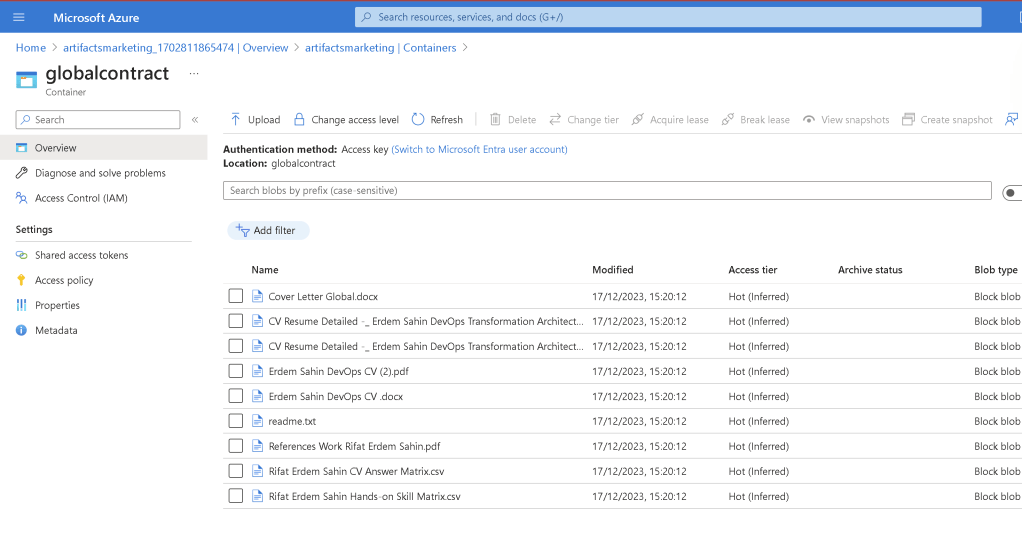Check the Erdem Sahin DevOps CV .docx row
The image size is (1022, 539).
pyautogui.click(x=236, y=396)
